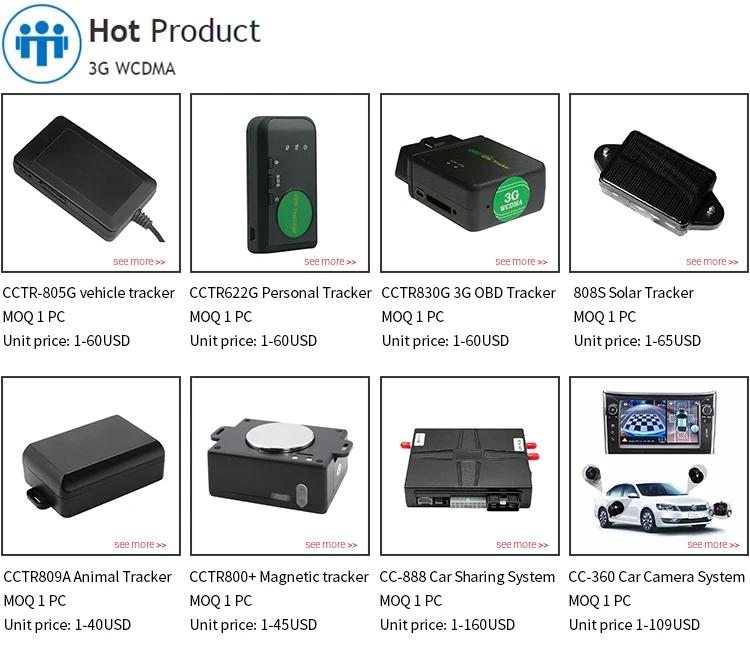Follow see more on Car Camera System

pyautogui.click(x=713, y=544)
